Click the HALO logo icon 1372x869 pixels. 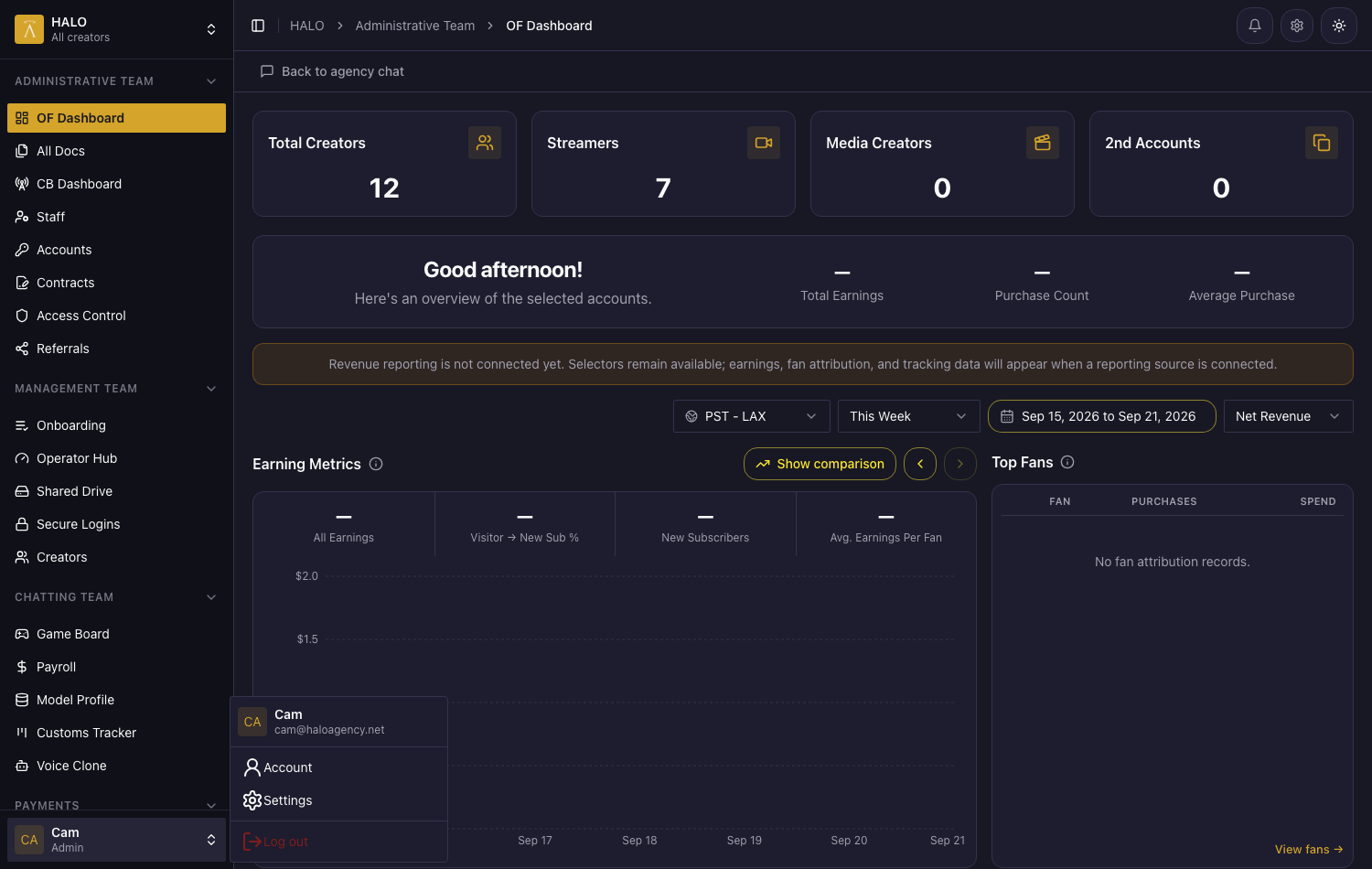[x=29, y=29]
